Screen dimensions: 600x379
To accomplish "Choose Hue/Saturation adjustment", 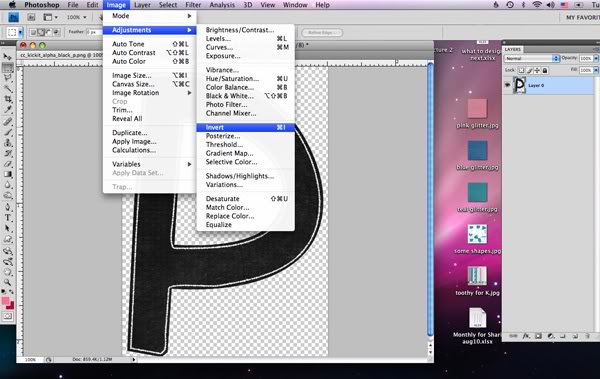I will (246, 78).
